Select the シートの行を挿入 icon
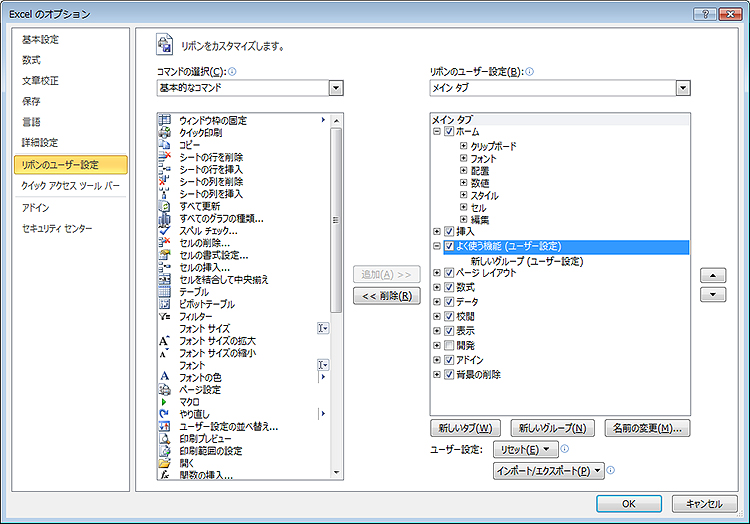750x524 pixels. [165, 169]
